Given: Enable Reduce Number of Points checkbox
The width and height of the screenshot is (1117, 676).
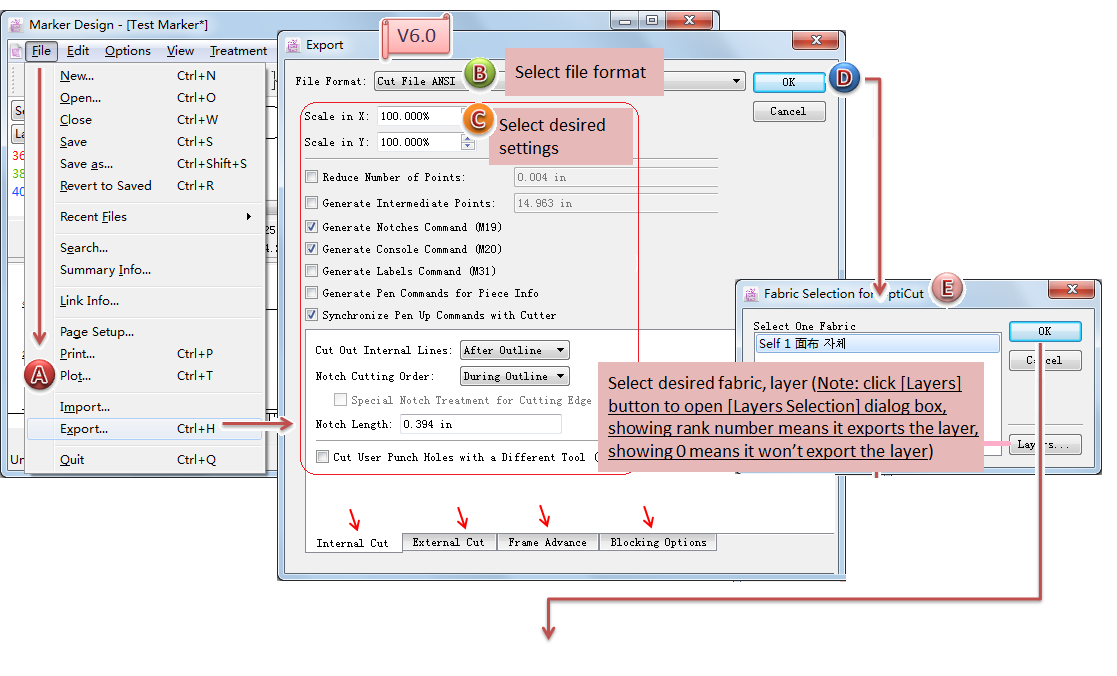Looking at the screenshot, I should tap(312, 177).
